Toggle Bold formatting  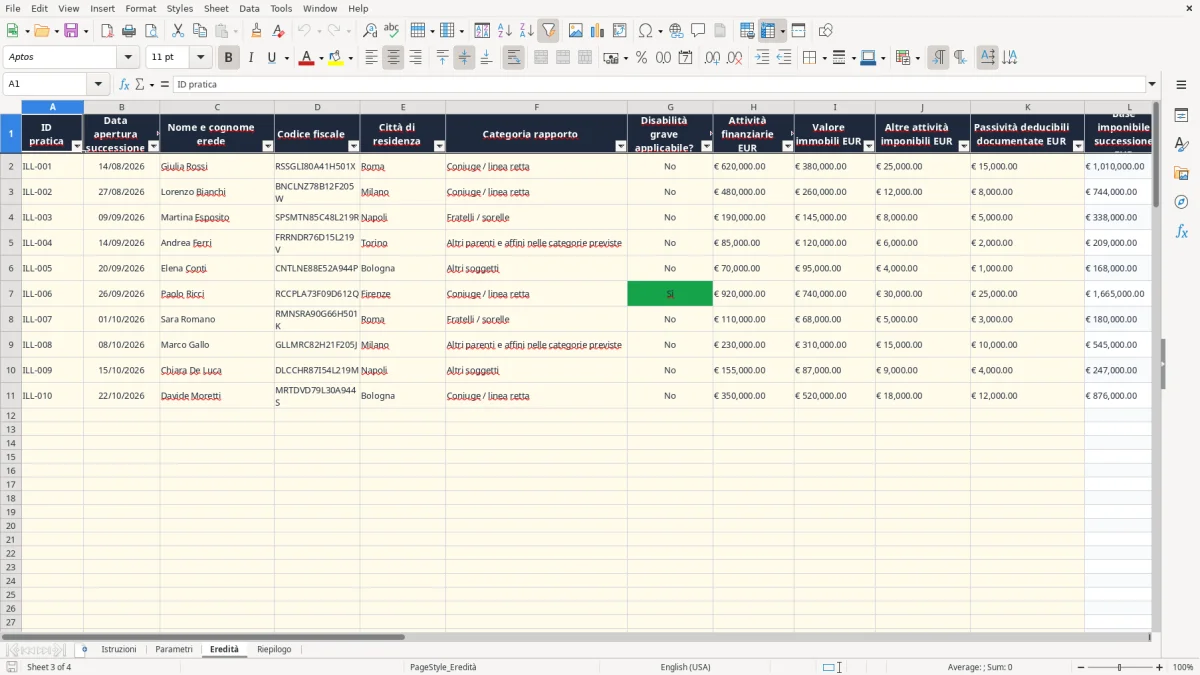pyautogui.click(x=228, y=58)
